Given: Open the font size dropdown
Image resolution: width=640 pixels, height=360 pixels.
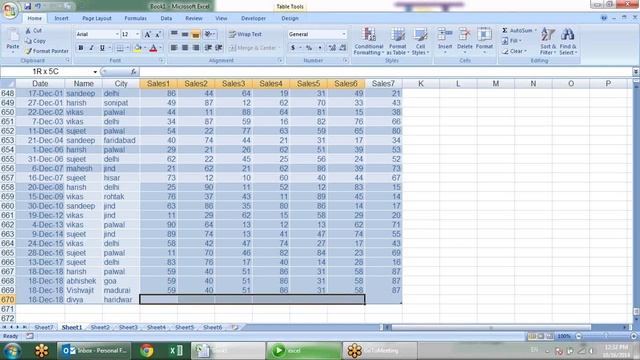Looking at the screenshot, I should 137,34.
